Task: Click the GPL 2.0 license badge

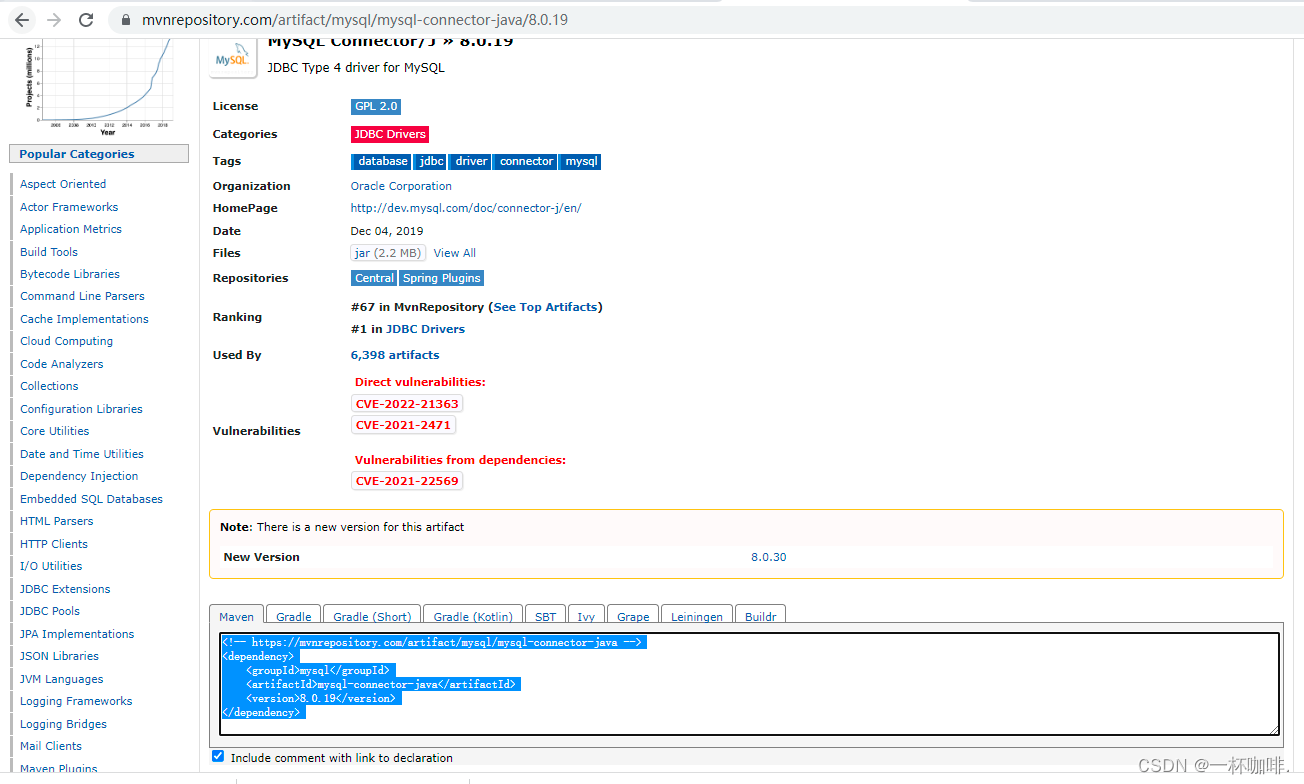Action: [x=376, y=106]
